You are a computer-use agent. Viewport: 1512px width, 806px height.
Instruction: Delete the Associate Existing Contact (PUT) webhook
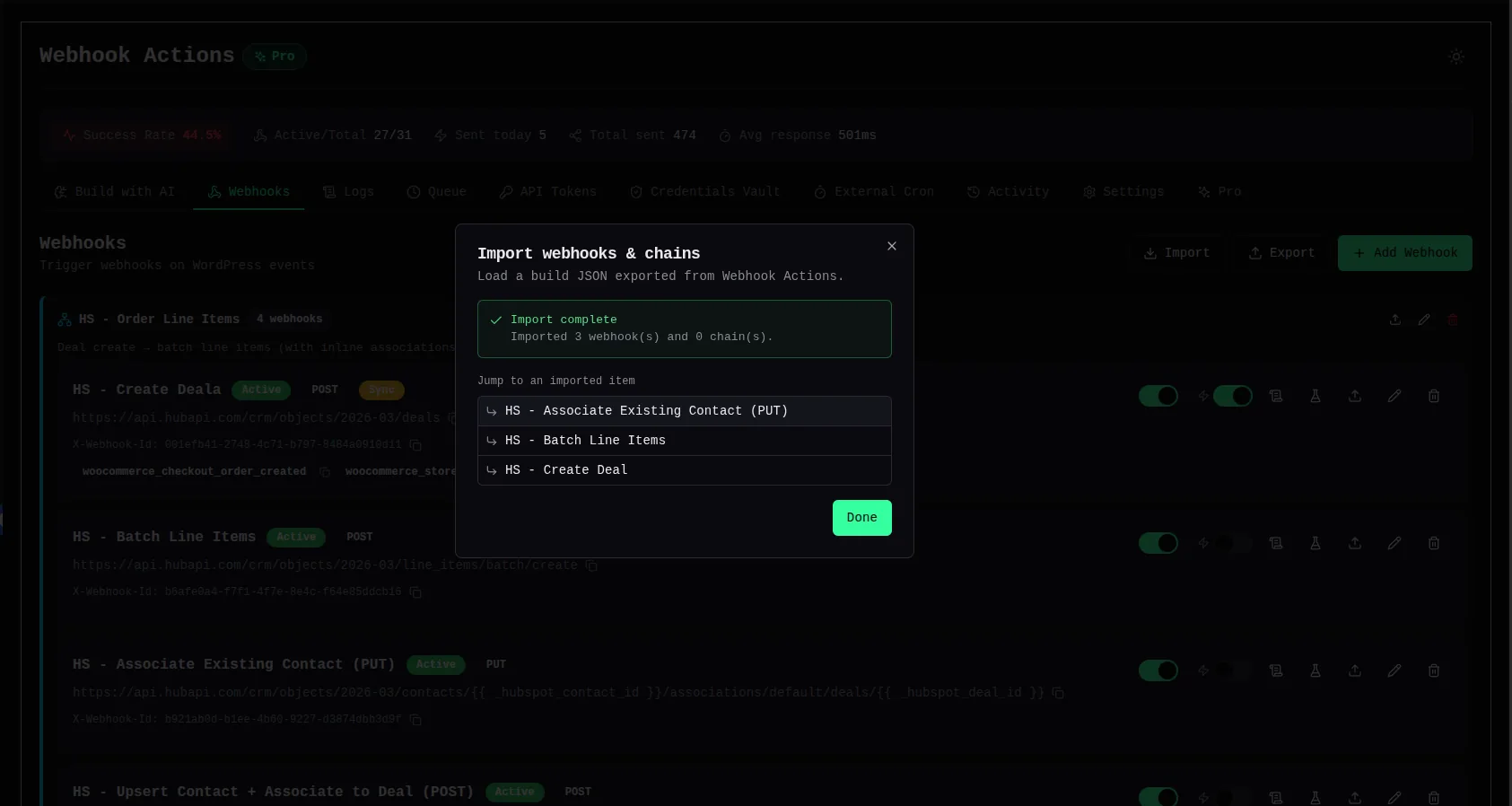click(1434, 670)
